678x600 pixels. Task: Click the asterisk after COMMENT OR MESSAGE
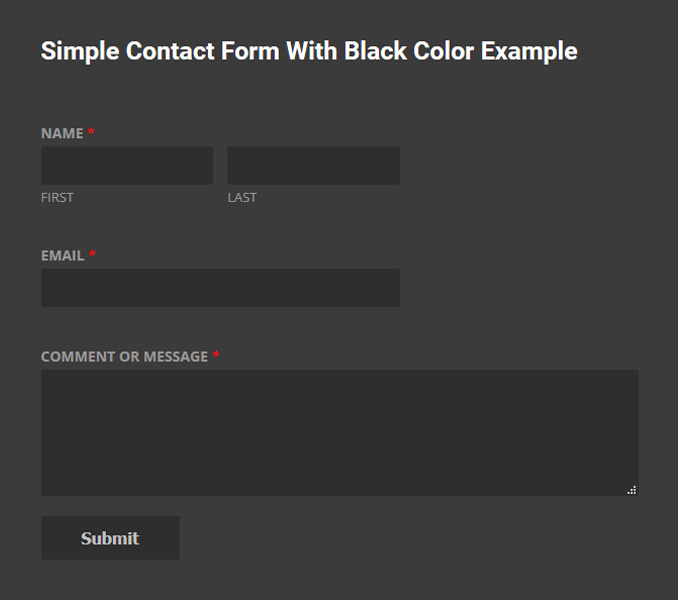(216, 357)
